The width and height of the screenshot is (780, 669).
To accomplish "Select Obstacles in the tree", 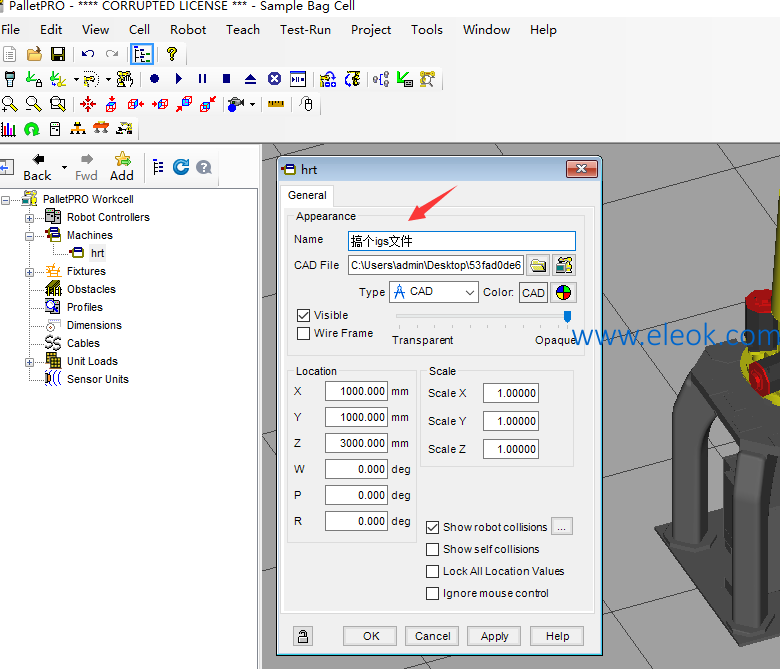I will pyautogui.click(x=91, y=289).
